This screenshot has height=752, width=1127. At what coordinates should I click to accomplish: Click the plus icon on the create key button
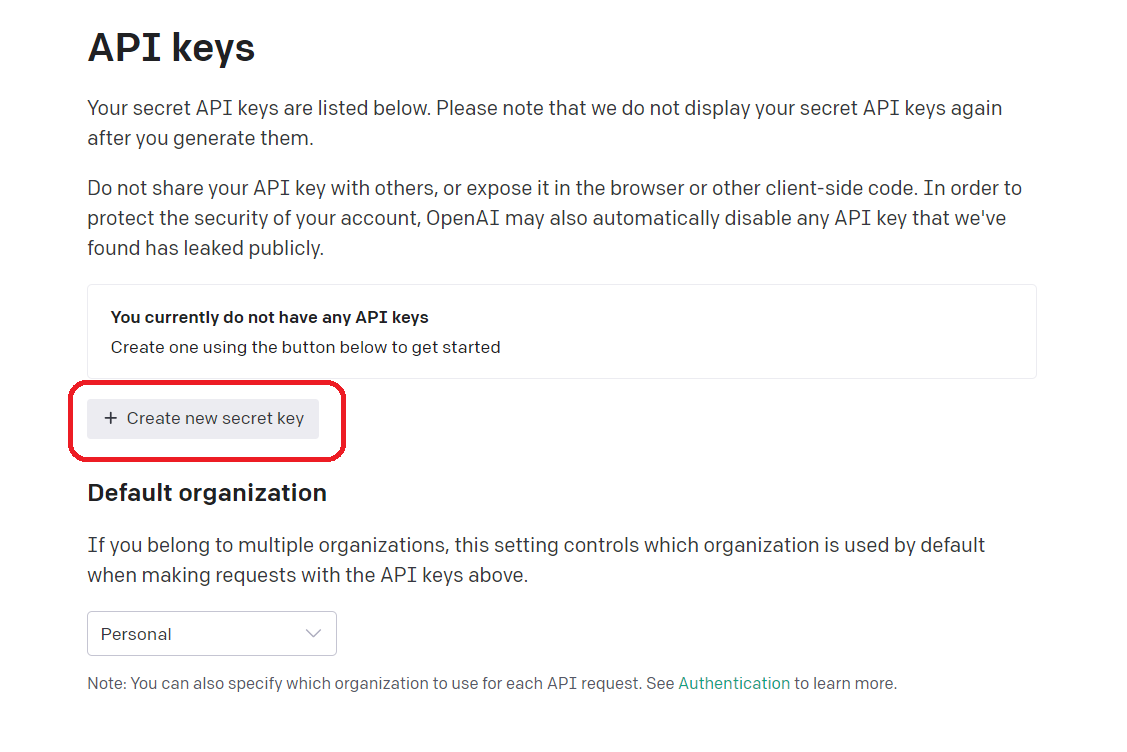(x=111, y=419)
